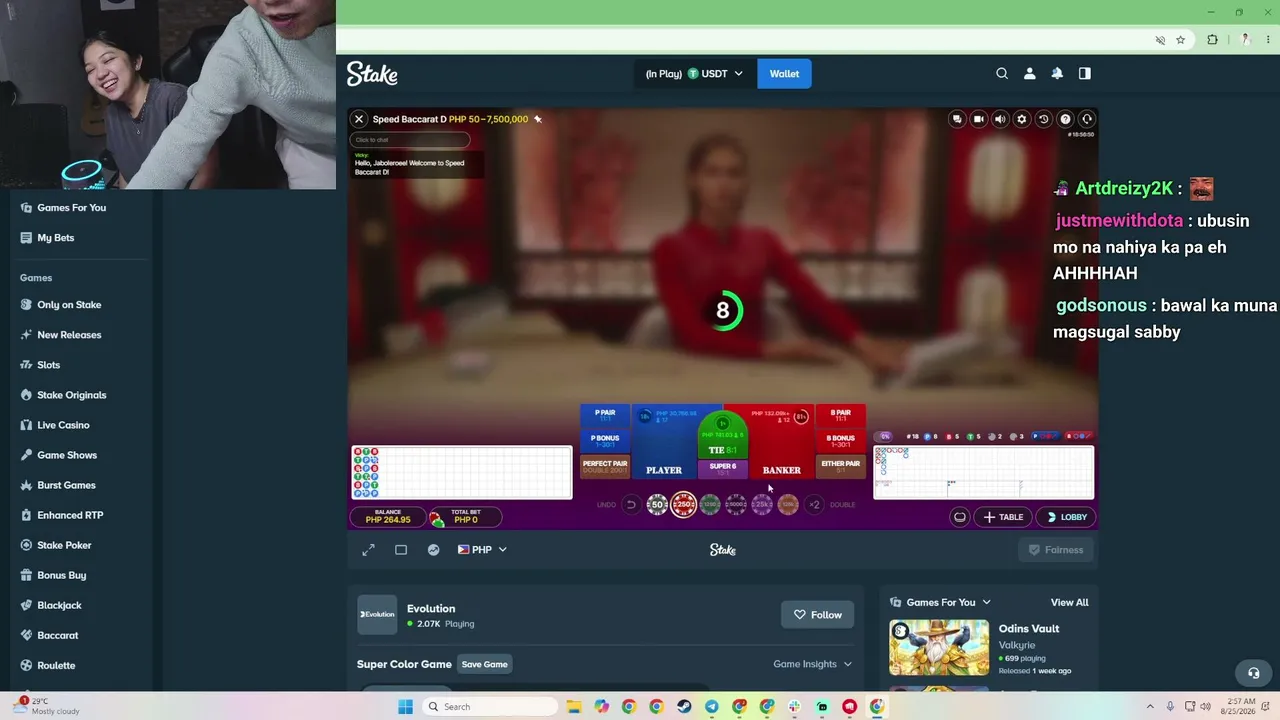Bet on EITHER PAIR
The width and height of the screenshot is (1280, 720).
840,466
